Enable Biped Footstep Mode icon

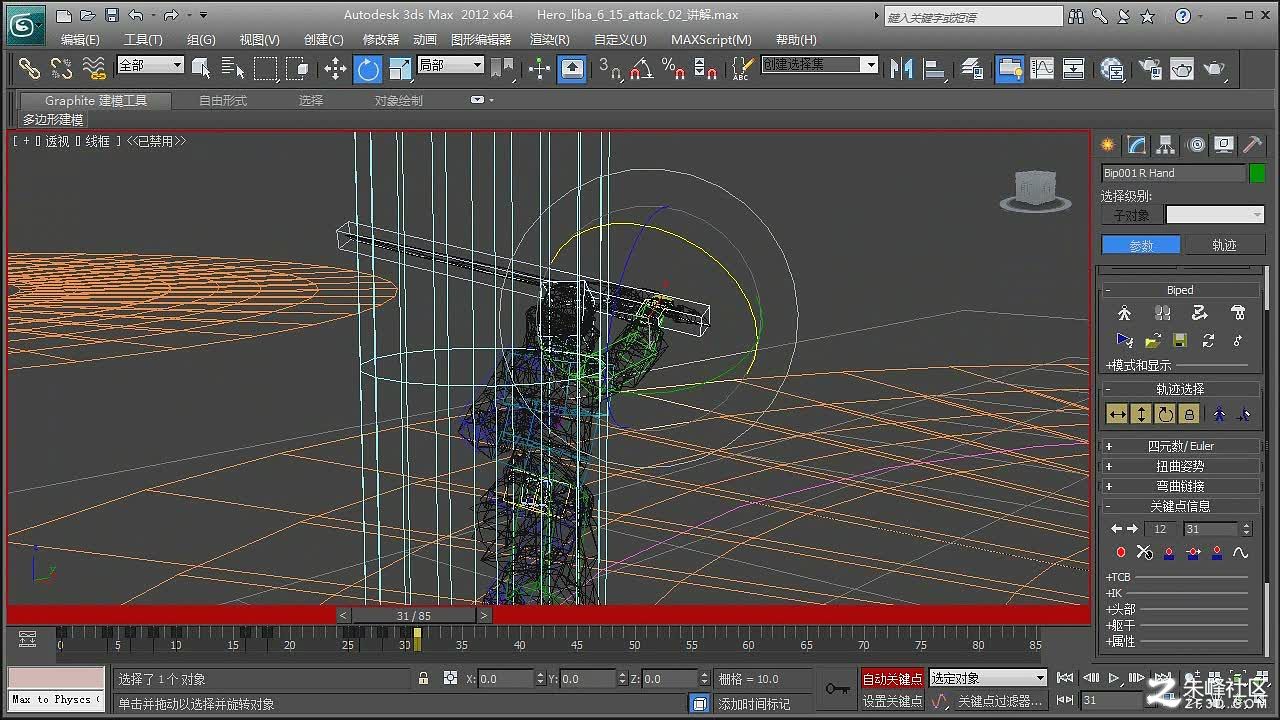(x=1162, y=314)
